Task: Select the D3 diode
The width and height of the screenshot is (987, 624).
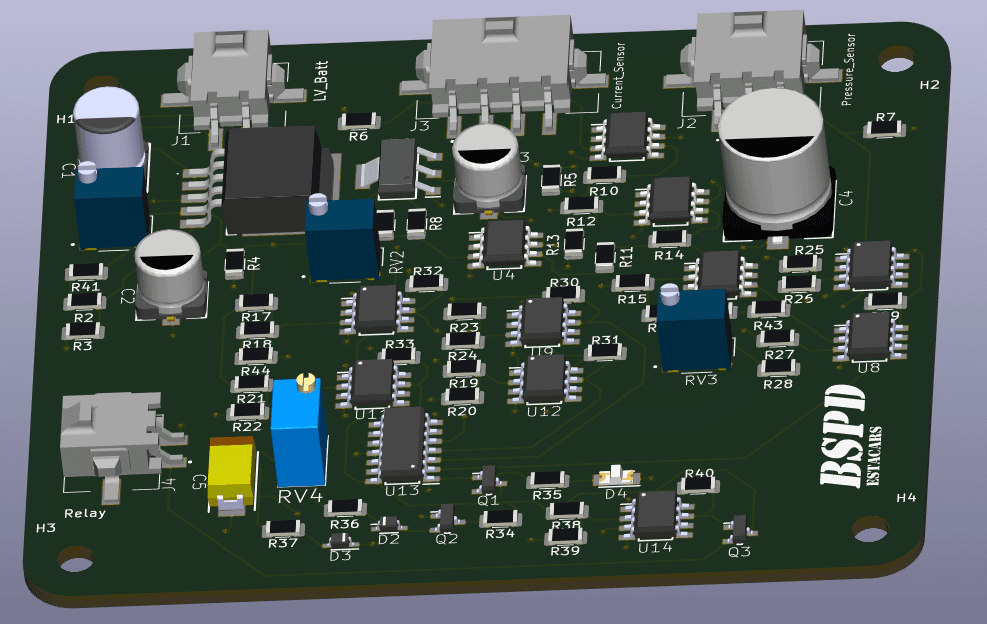Action: coord(341,541)
